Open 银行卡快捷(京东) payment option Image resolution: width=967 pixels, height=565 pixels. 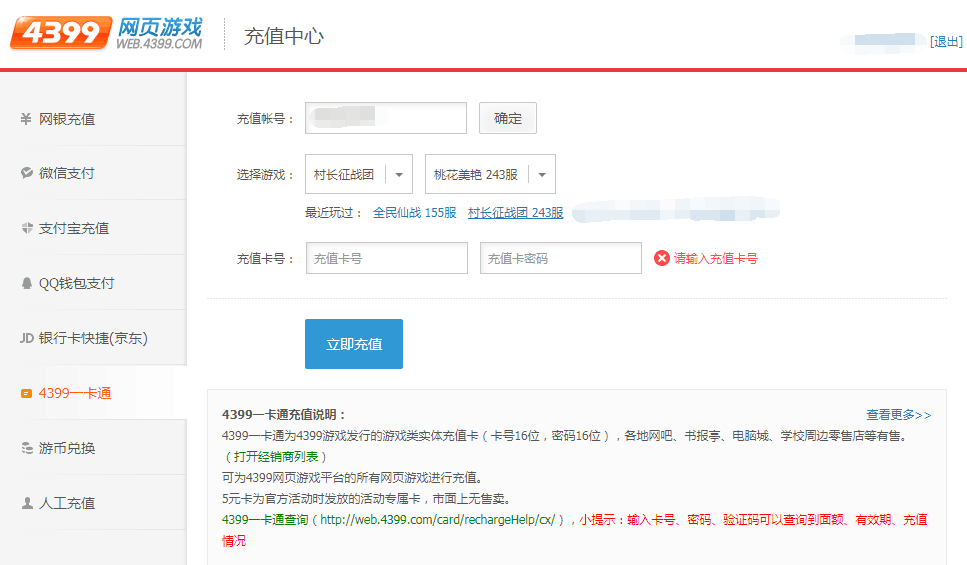(x=93, y=337)
